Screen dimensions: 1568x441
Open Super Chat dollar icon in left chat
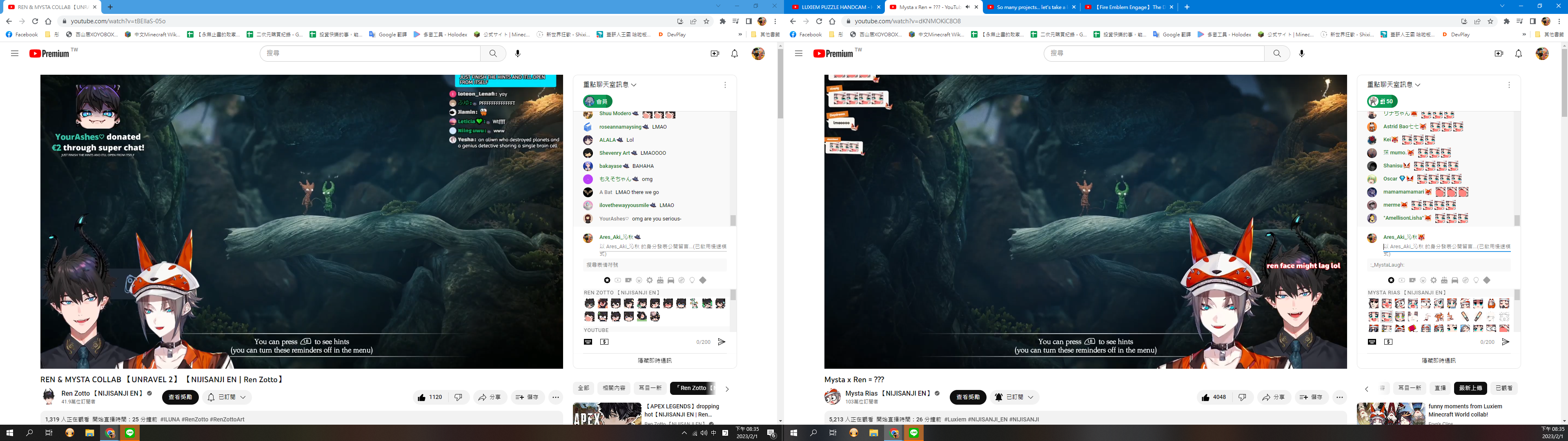pos(604,342)
